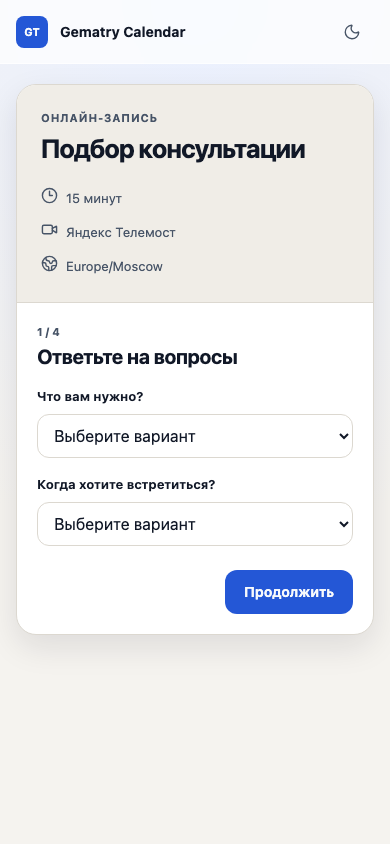Click the "Когда хотите встретиться?" field label
The image size is (390, 844).
click(x=126, y=484)
